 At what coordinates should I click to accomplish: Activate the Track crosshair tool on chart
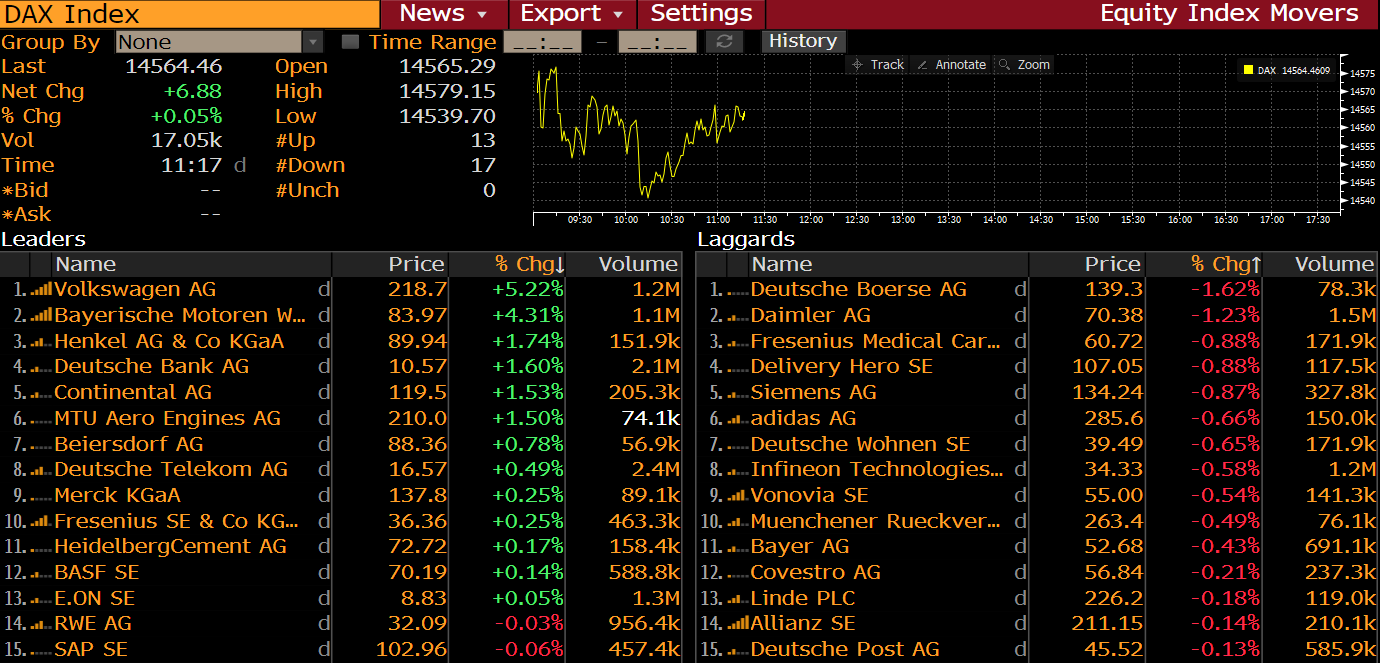tap(876, 65)
